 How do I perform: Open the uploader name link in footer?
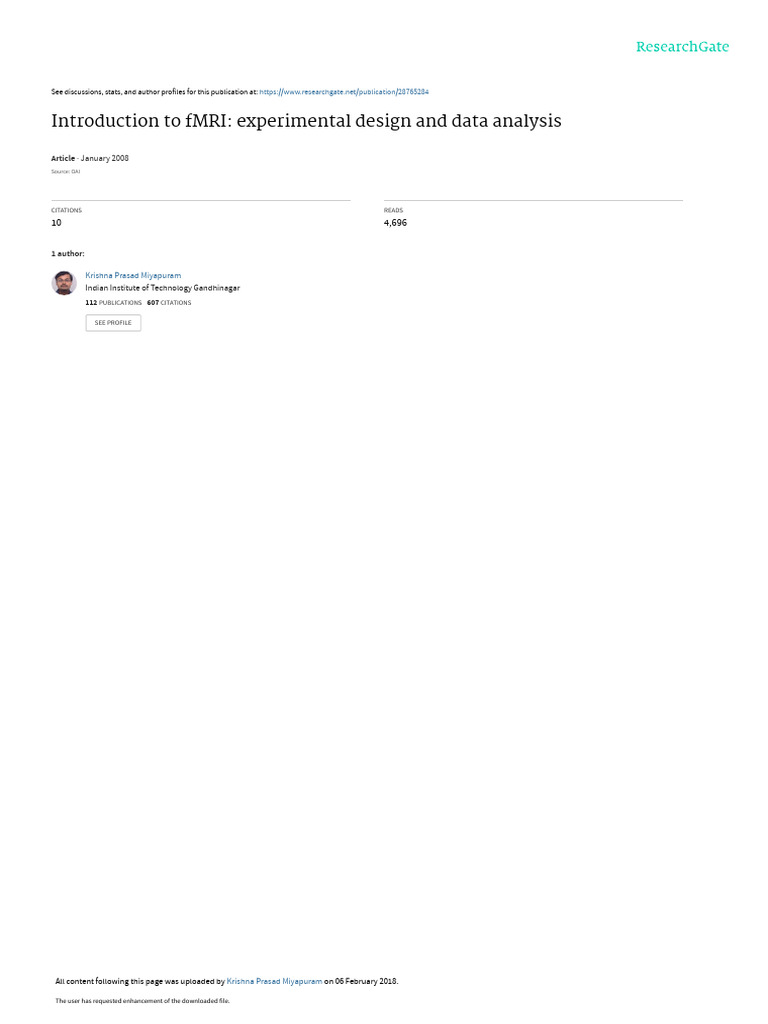click(274, 981)
